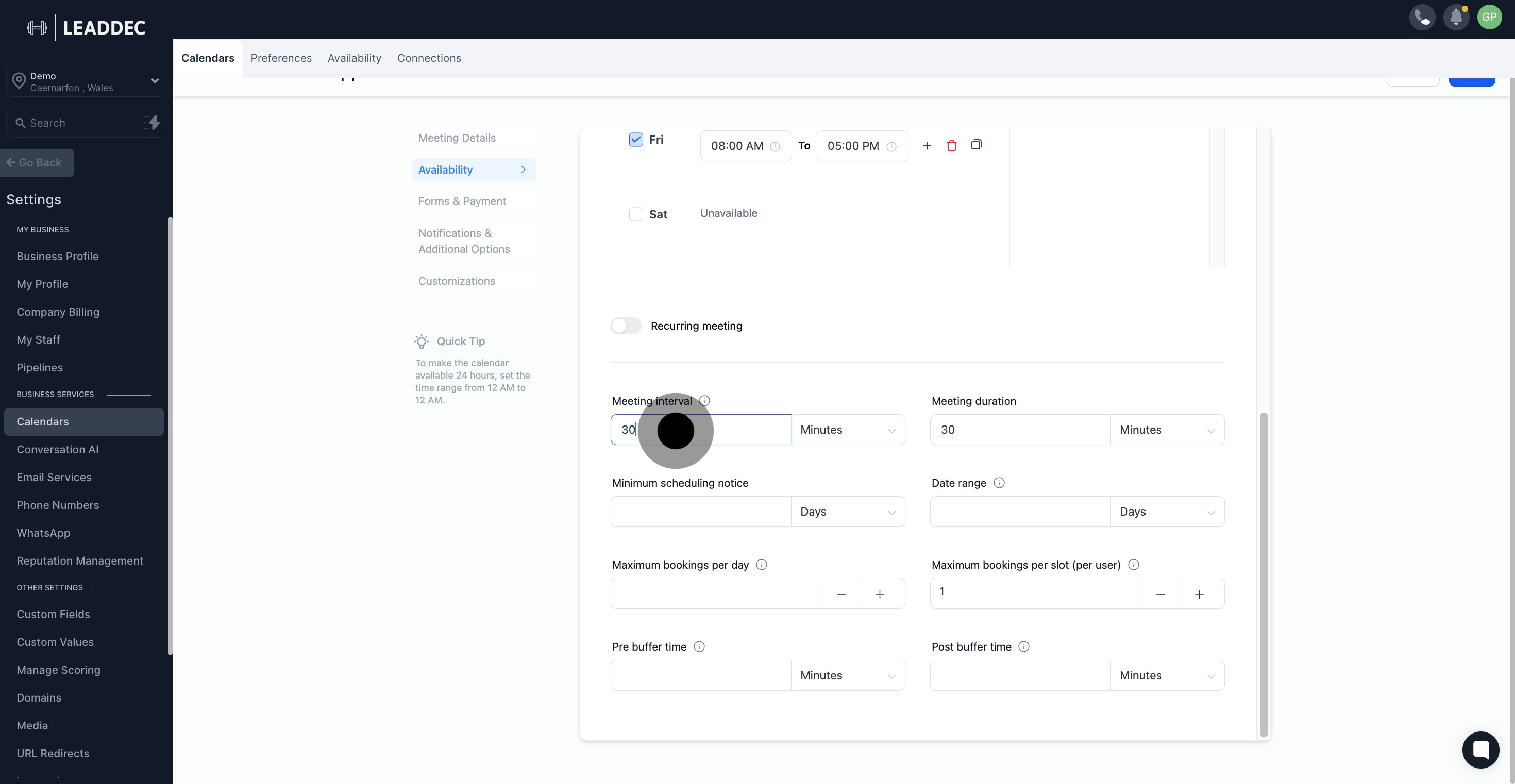Click the Date range value field

click(1020, 512)
